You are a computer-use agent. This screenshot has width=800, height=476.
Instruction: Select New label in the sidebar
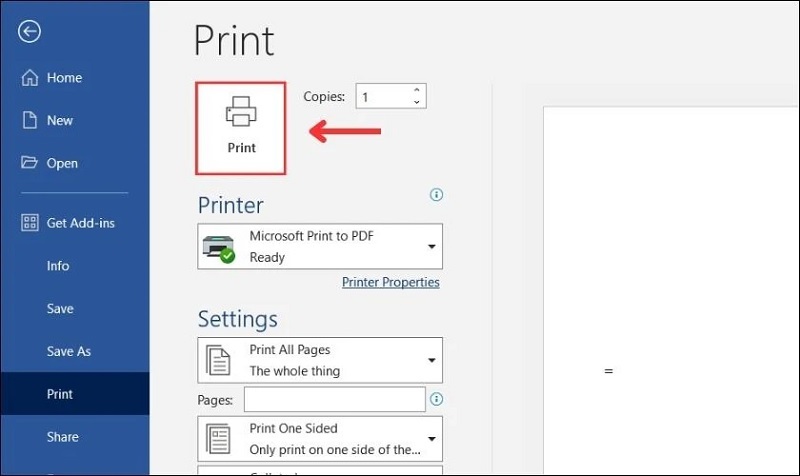pos(60,120)
